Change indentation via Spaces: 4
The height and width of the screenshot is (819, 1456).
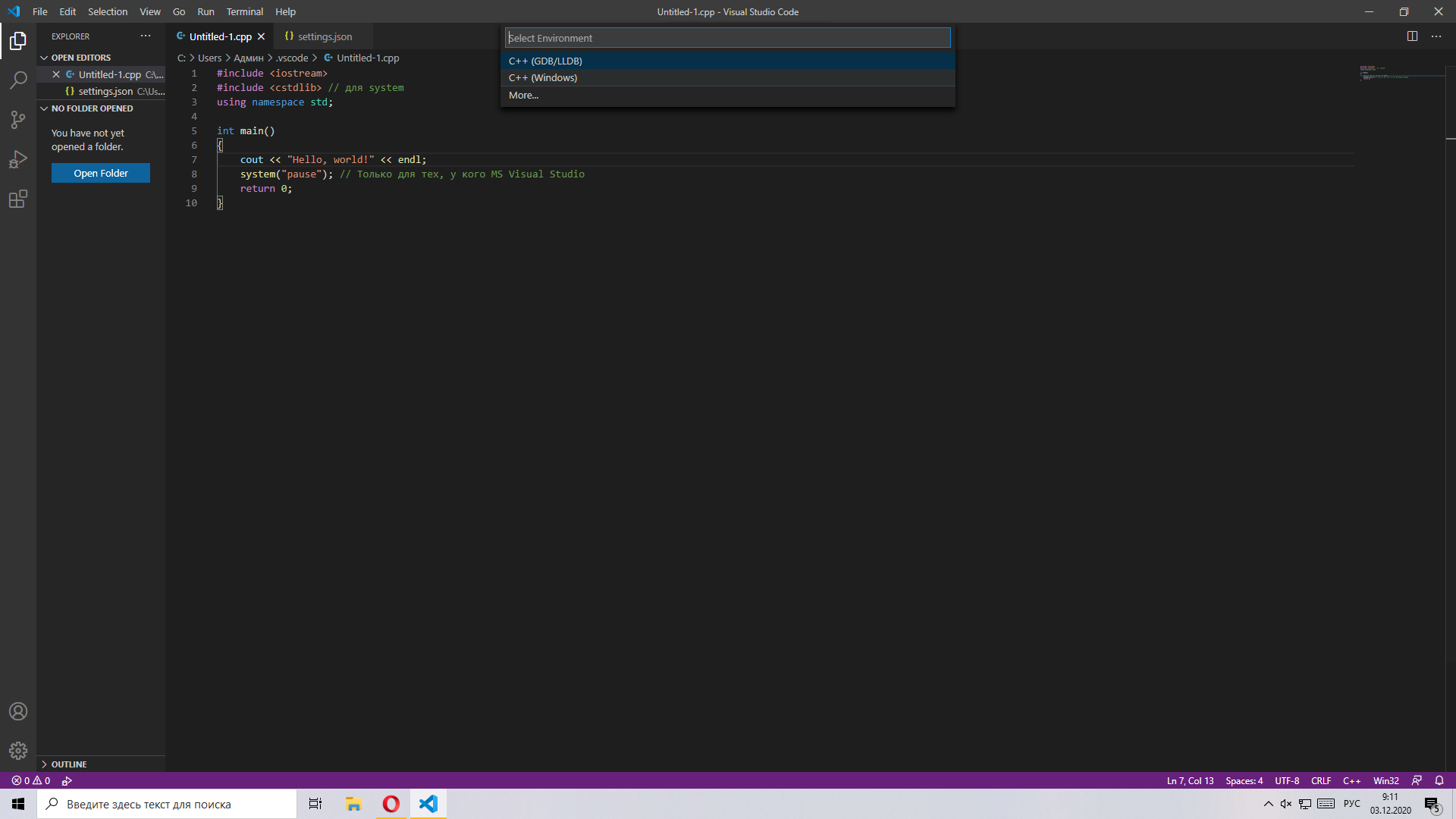coord(1244,780)
